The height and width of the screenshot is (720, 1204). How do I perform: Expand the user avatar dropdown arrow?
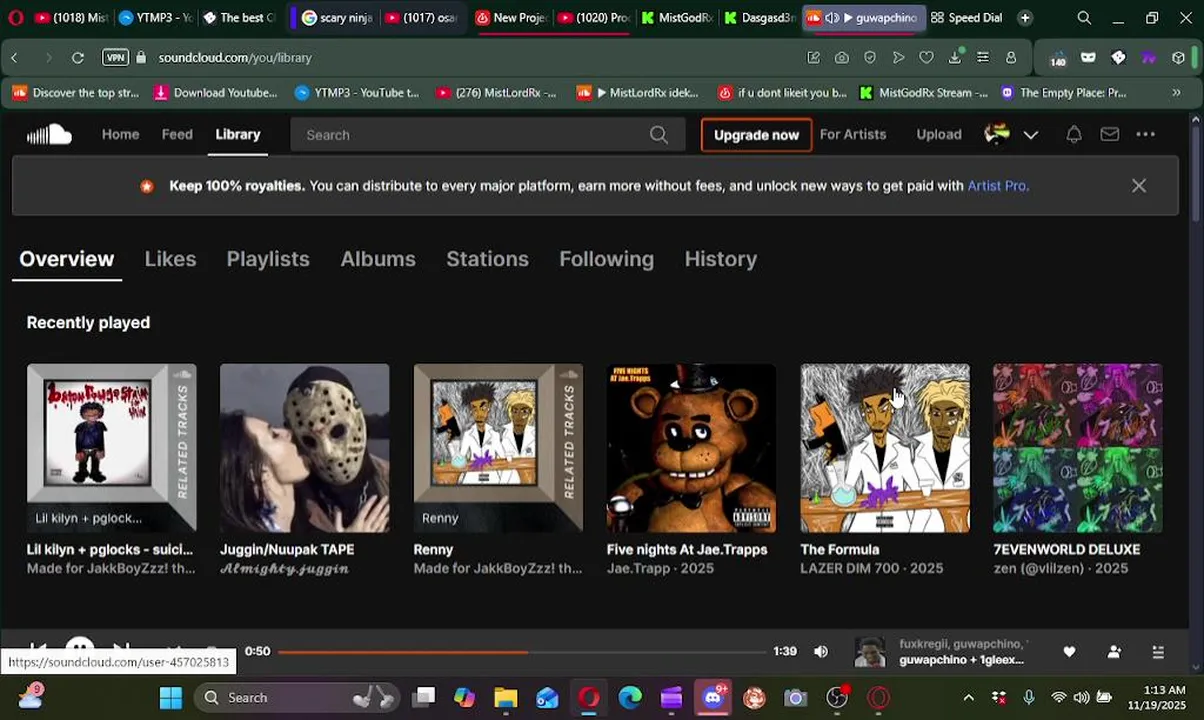[x=1031, y=135]
